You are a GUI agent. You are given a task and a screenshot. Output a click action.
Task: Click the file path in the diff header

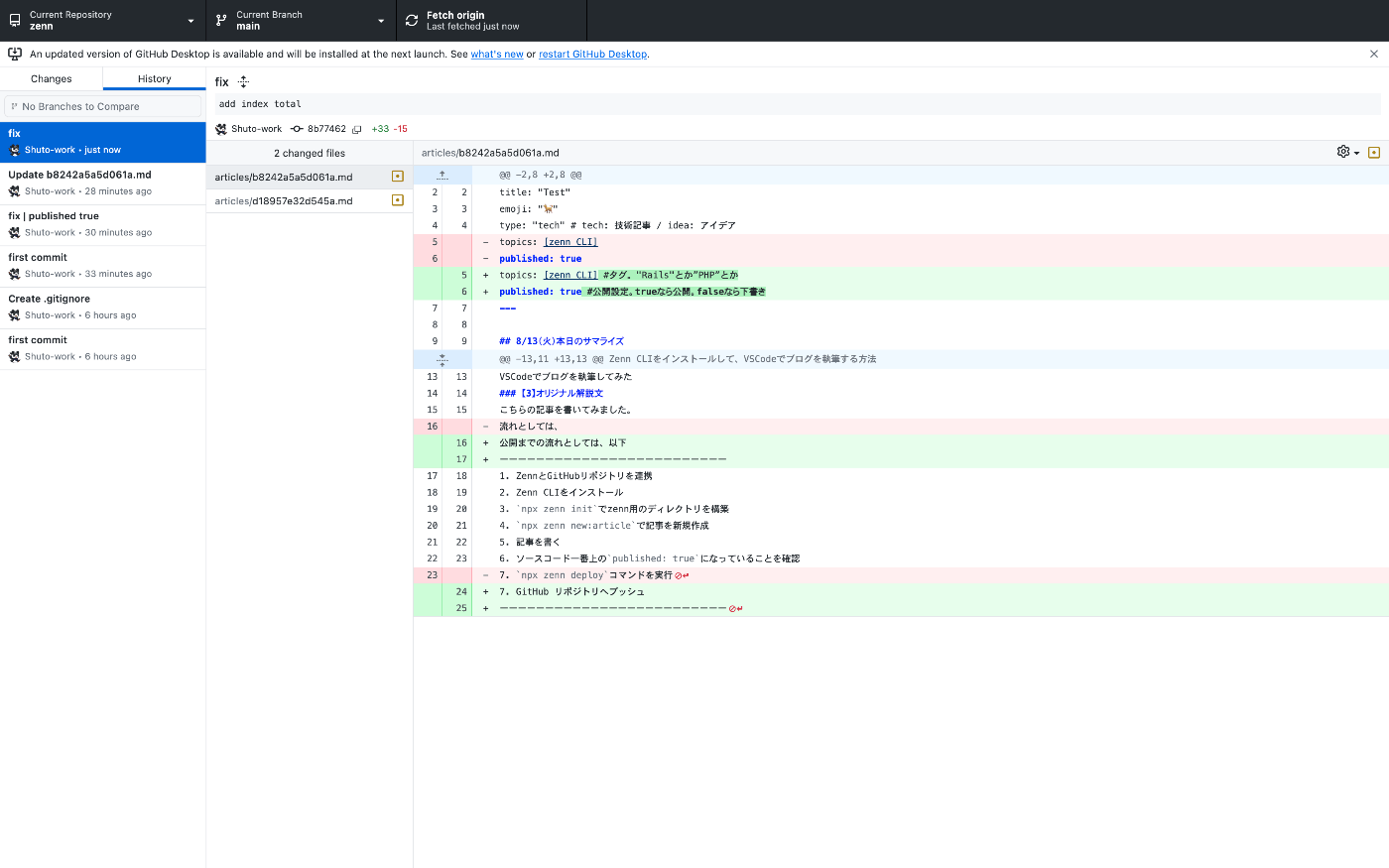click(x=490, y=153)
